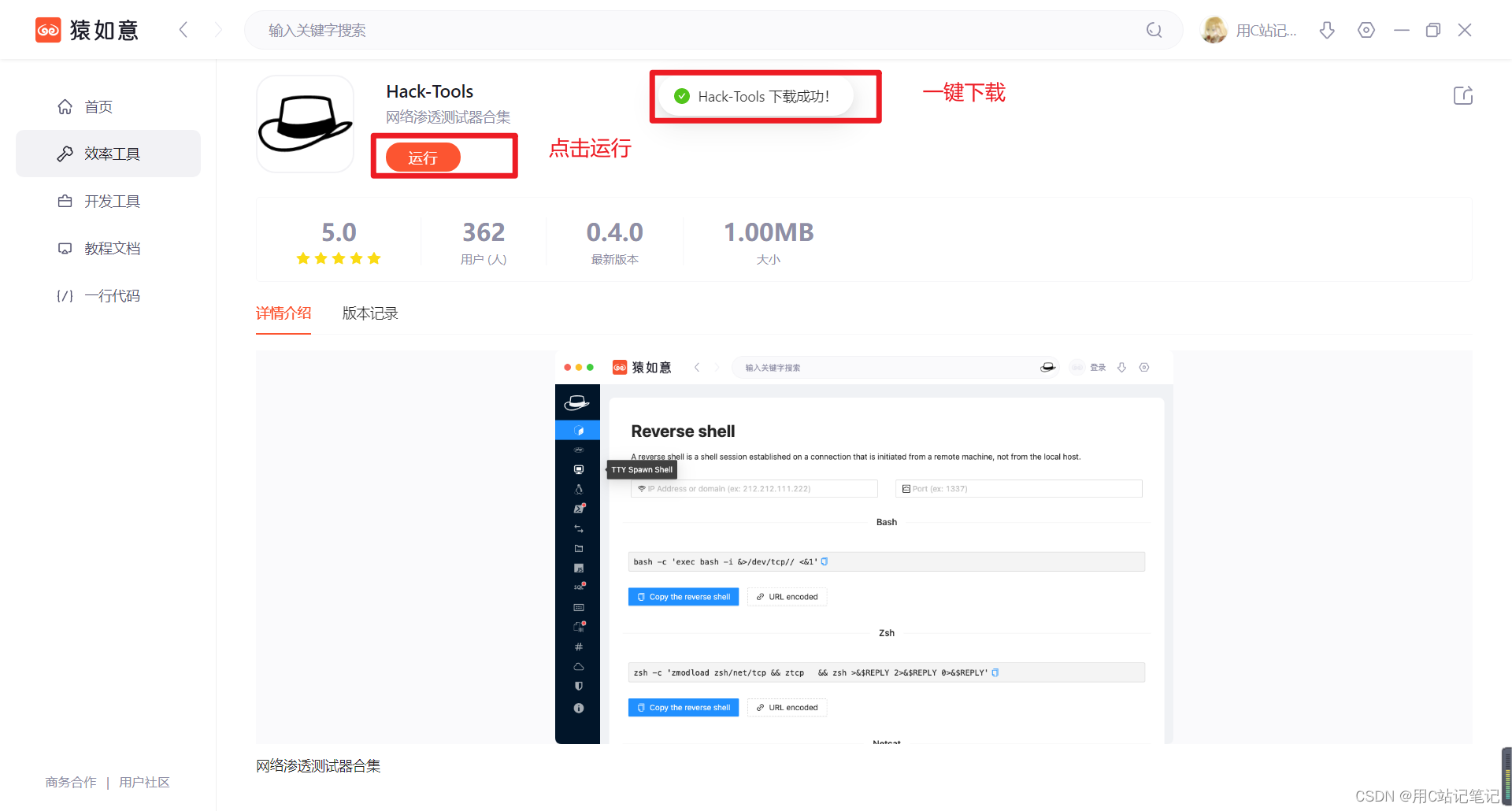Open the settings hexagon icon
The image size is (1512, 811).
(x=1366, y=30)
